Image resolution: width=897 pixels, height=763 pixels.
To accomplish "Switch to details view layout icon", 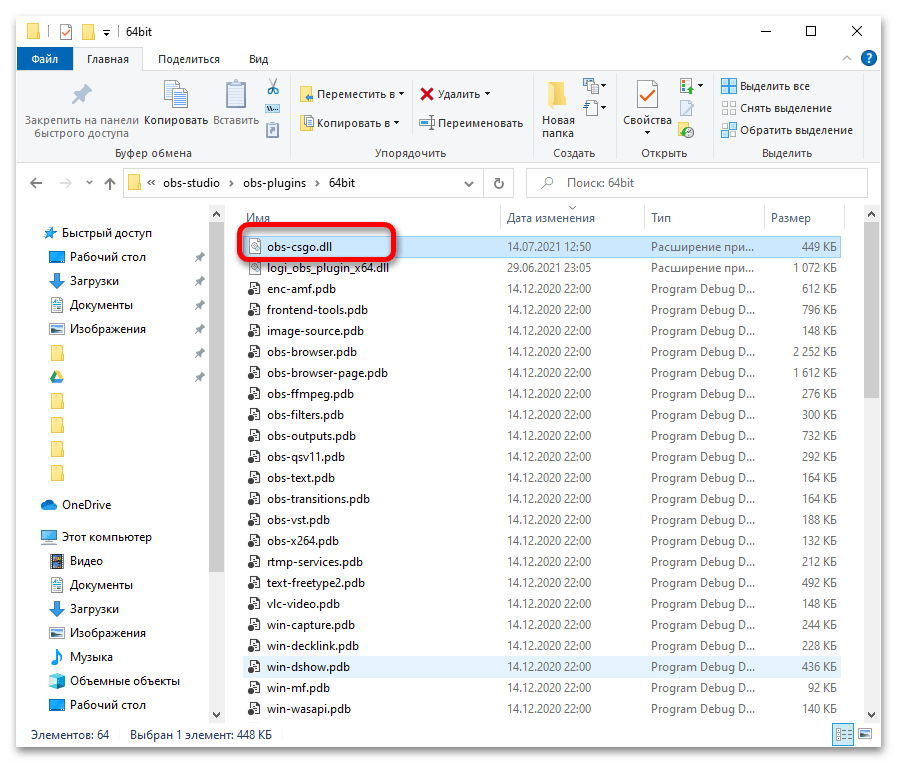I will [844, 734].
